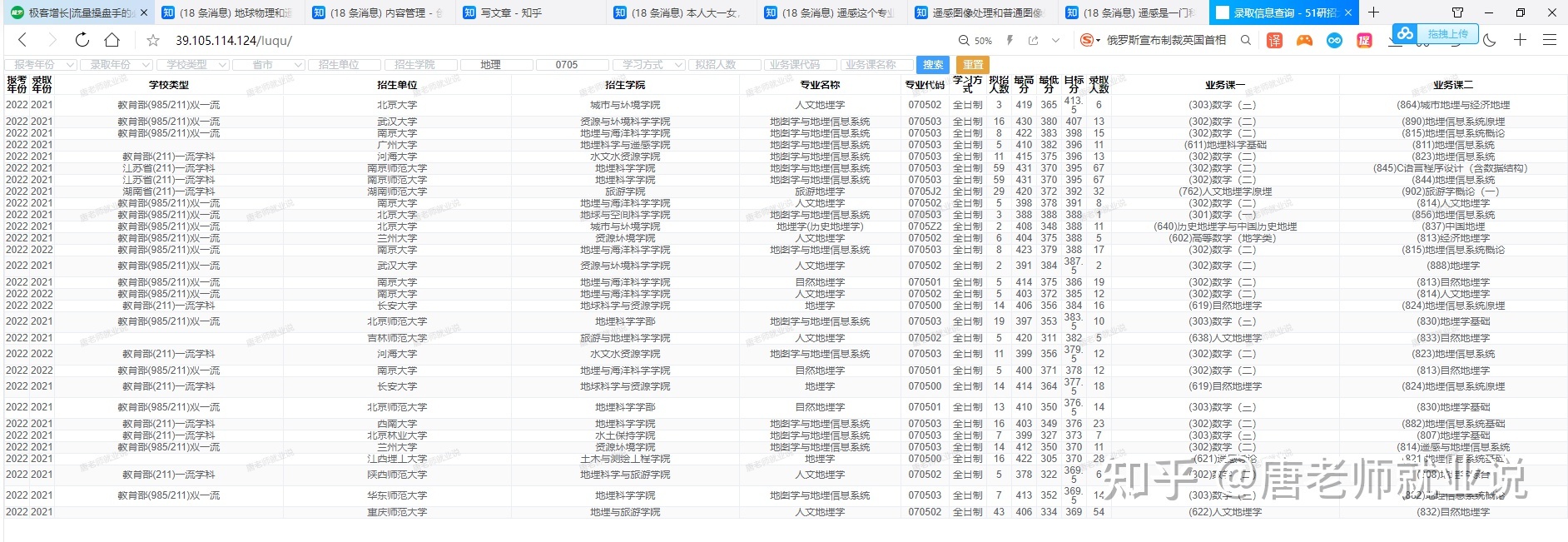Open the skin shirt icon in title bar
Image resolution: width=1568 pixels, height=542 pixels.
tap(1457, 12)
